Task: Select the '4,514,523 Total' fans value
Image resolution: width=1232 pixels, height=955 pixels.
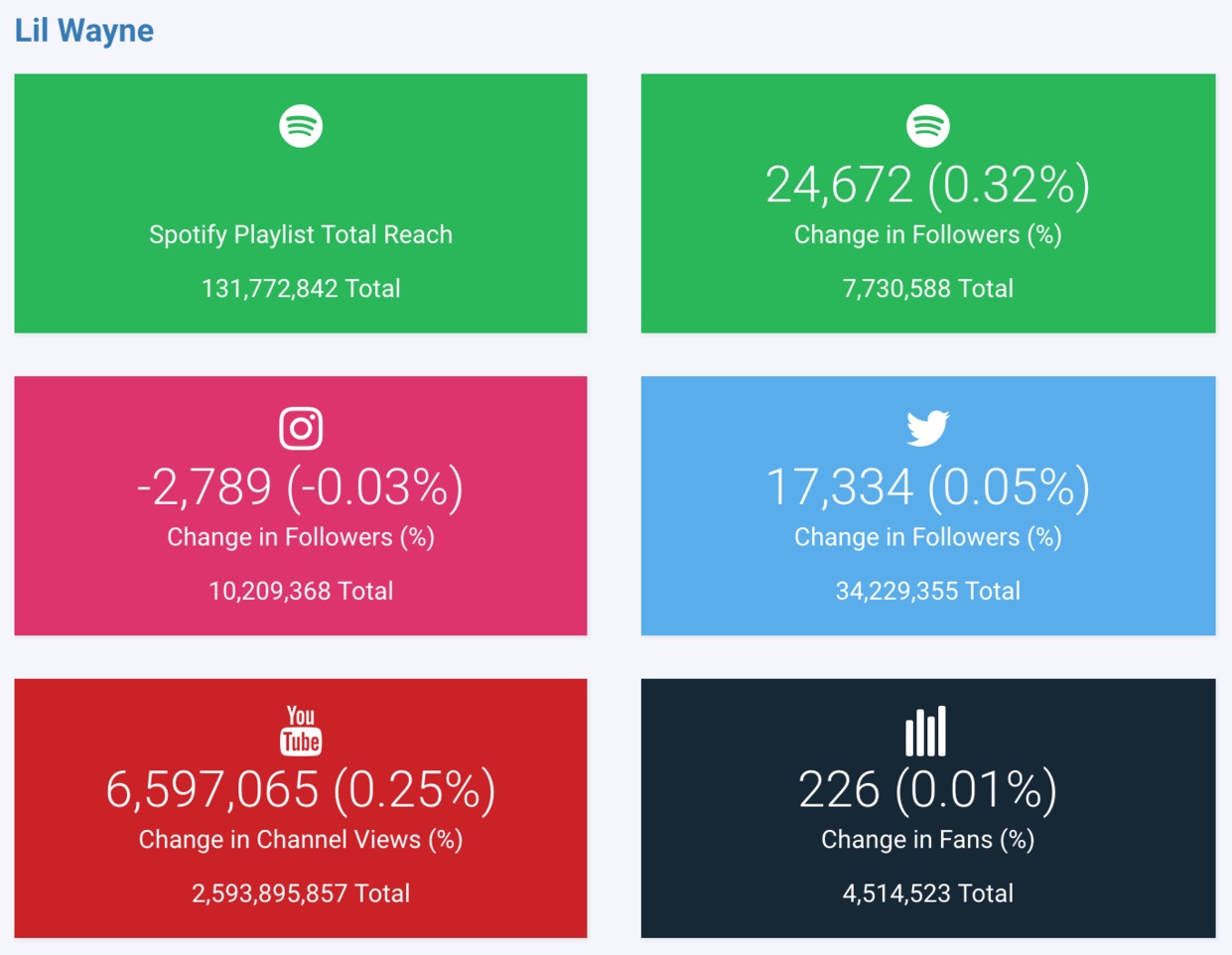Action: [x=928, y=893]
